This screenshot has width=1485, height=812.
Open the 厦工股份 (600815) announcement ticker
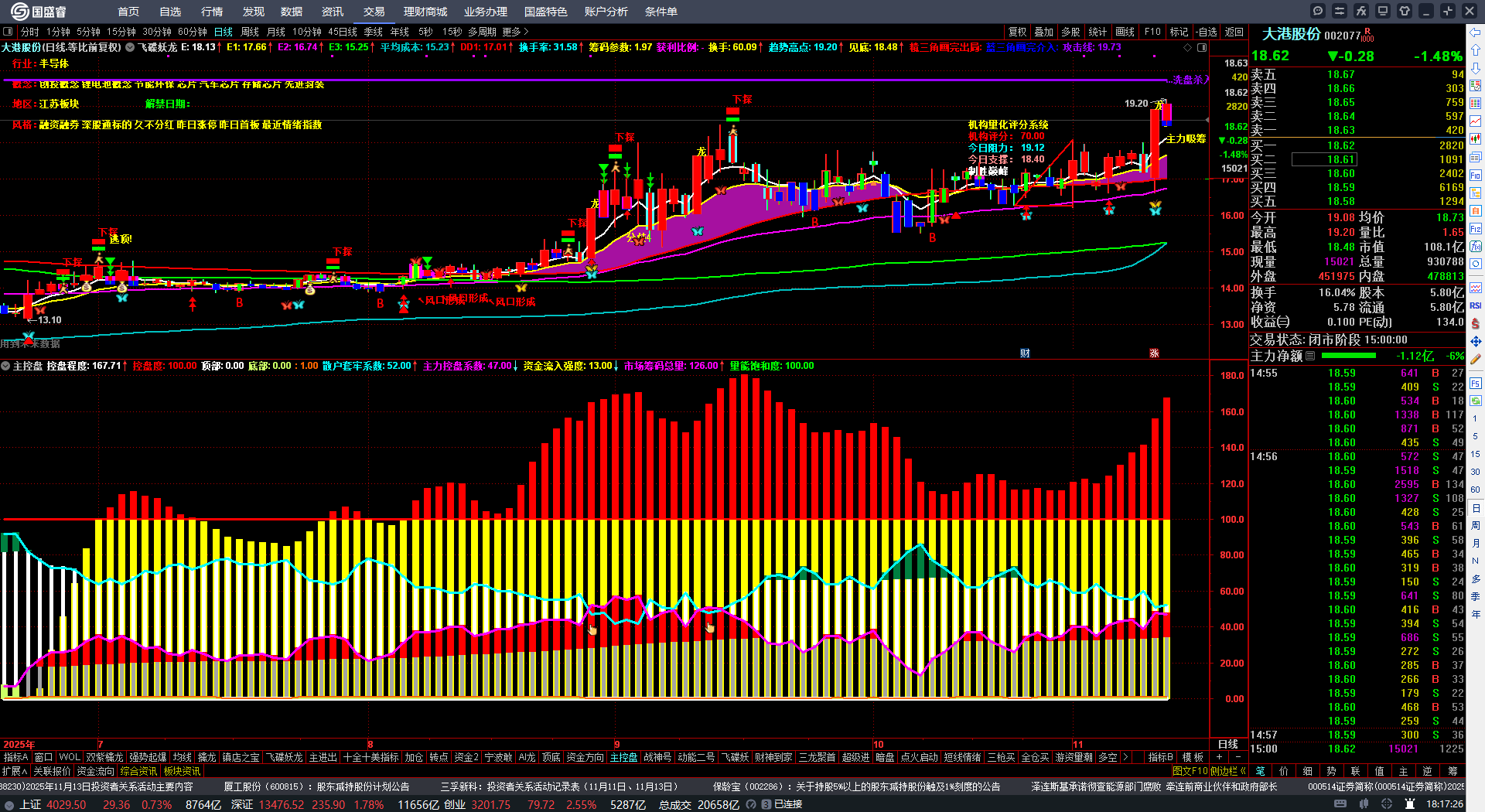click(x=316, y=786)
